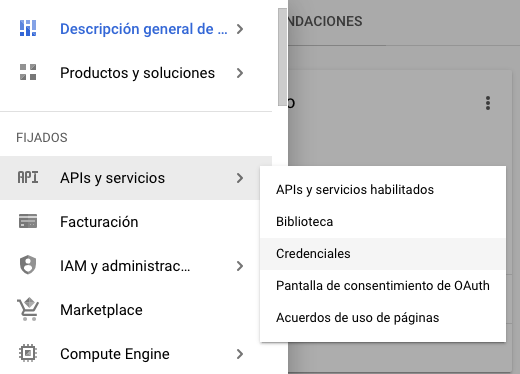Click the IAM shield icon
The height and width of the screenshot is (374, 520).
tap(28, 265)
